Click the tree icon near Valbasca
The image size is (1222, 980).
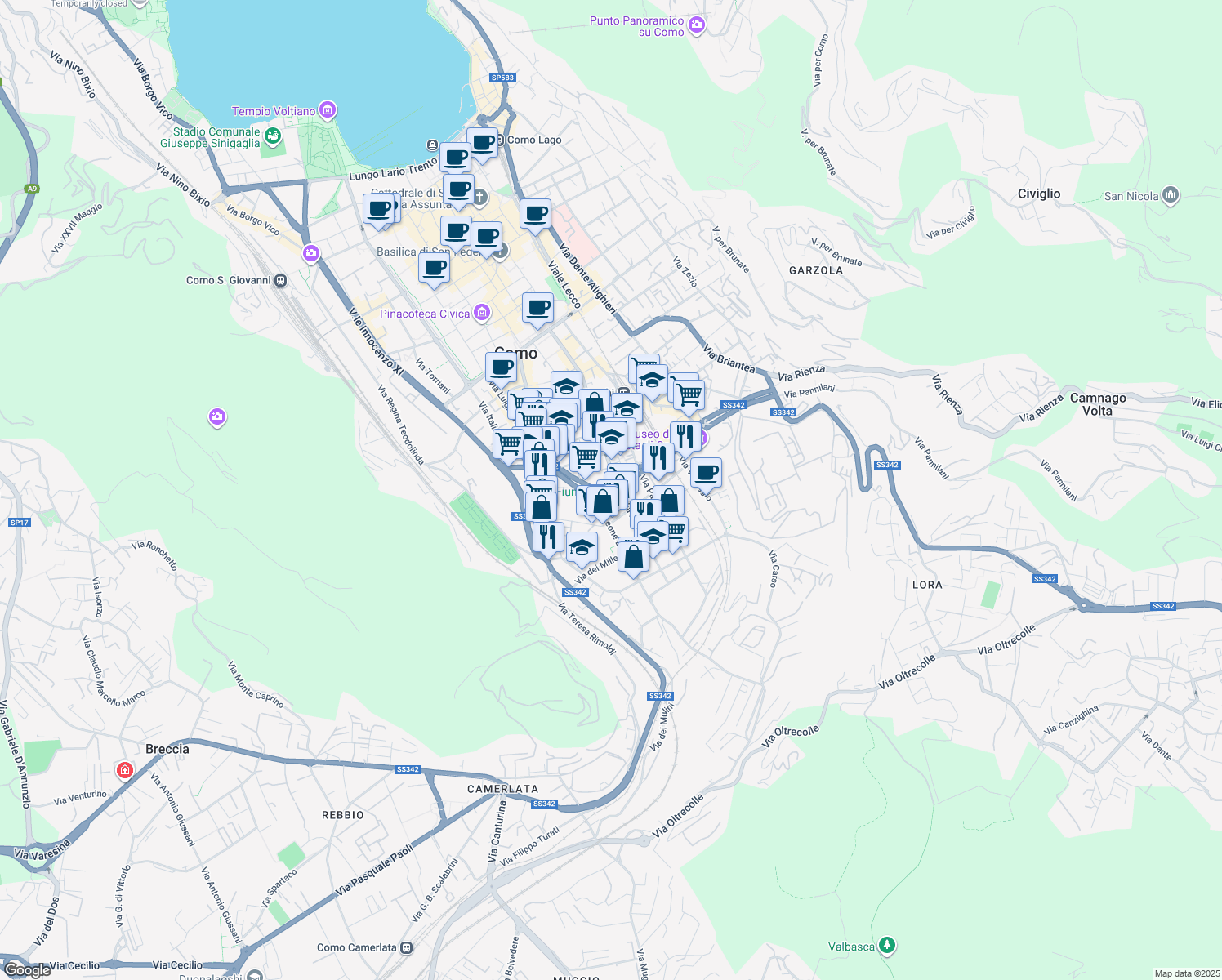tap(887, 945)
